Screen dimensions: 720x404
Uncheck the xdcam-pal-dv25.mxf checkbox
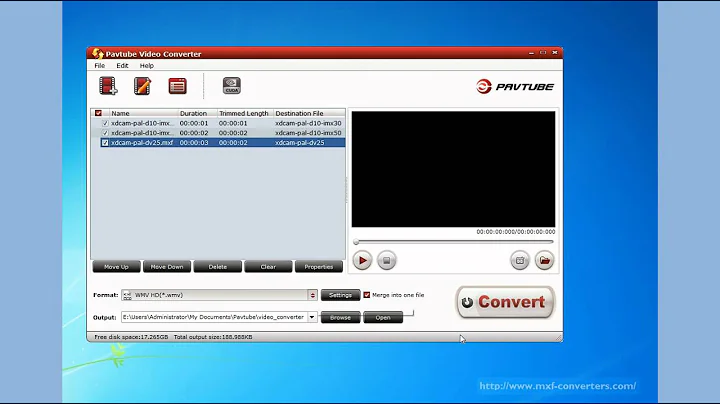(x=105, y=143)
